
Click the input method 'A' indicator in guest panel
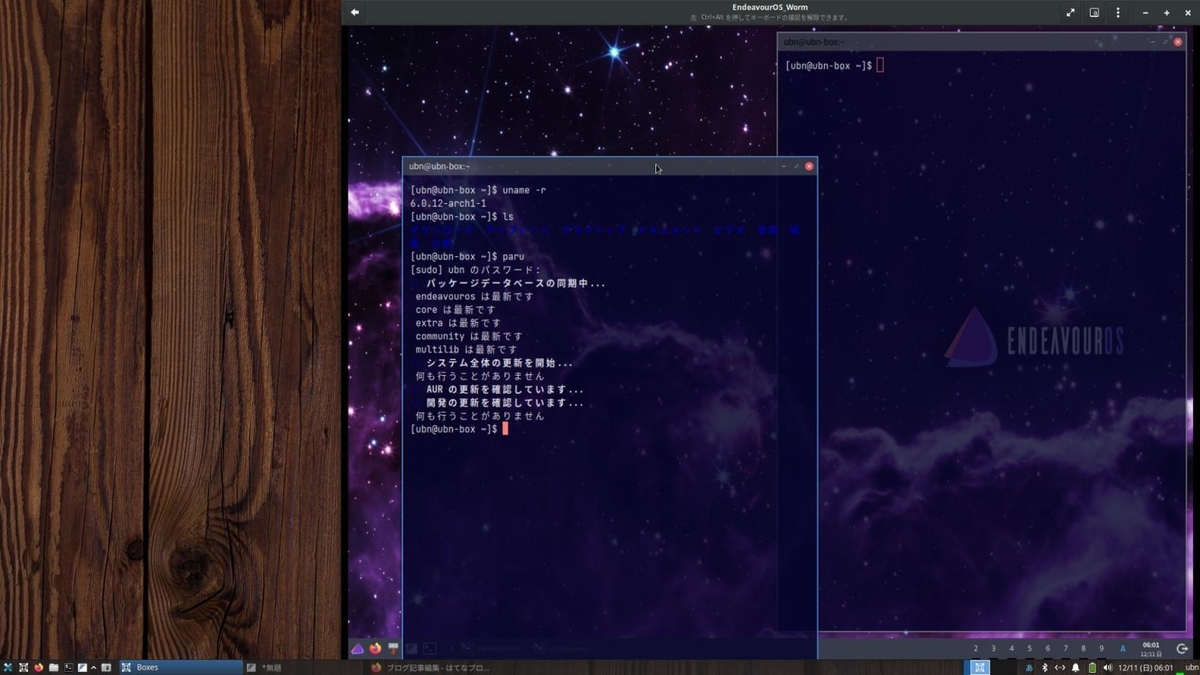click(1122, 648)
